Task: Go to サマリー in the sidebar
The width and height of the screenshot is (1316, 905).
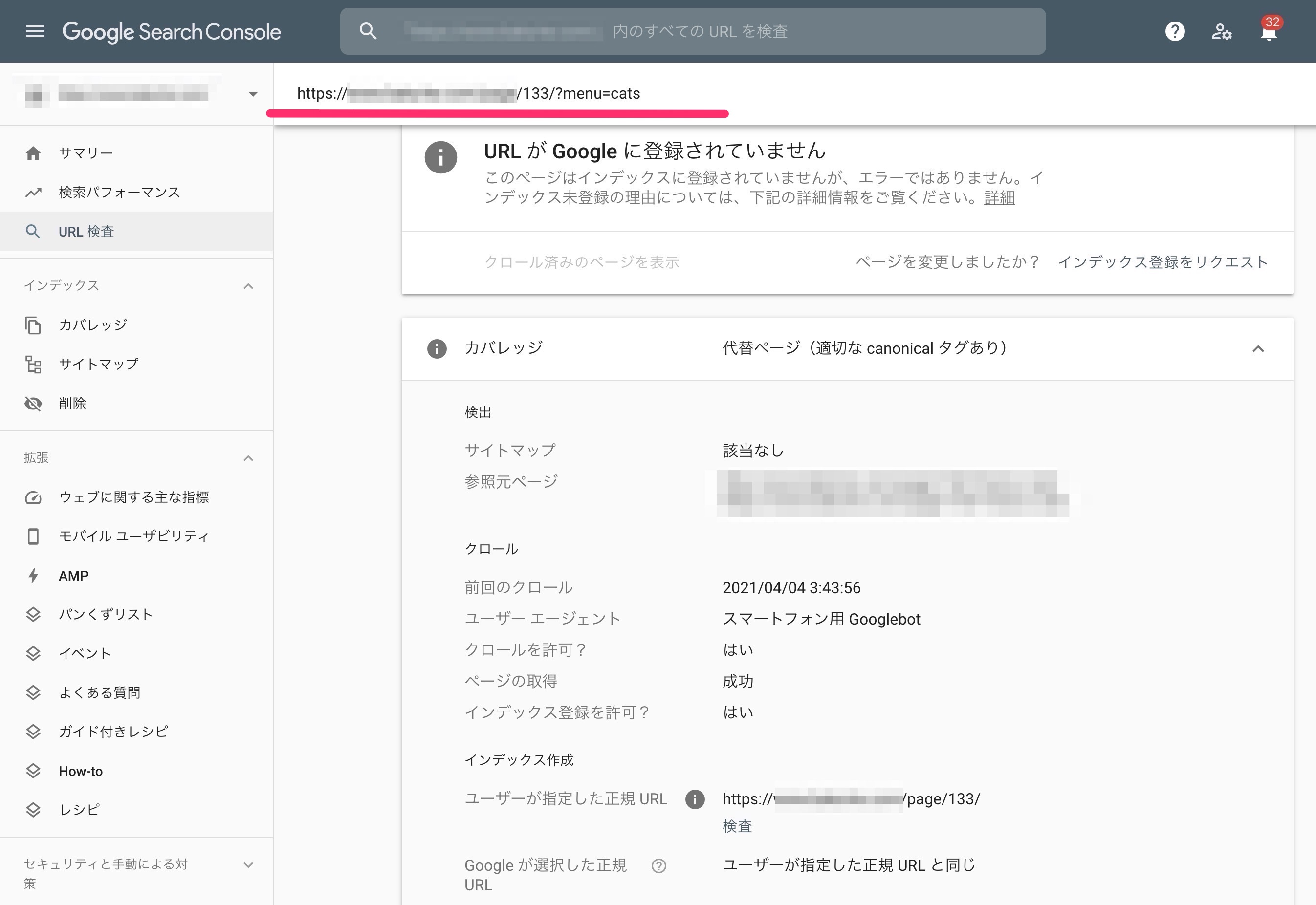Action: tap(136, 153)
